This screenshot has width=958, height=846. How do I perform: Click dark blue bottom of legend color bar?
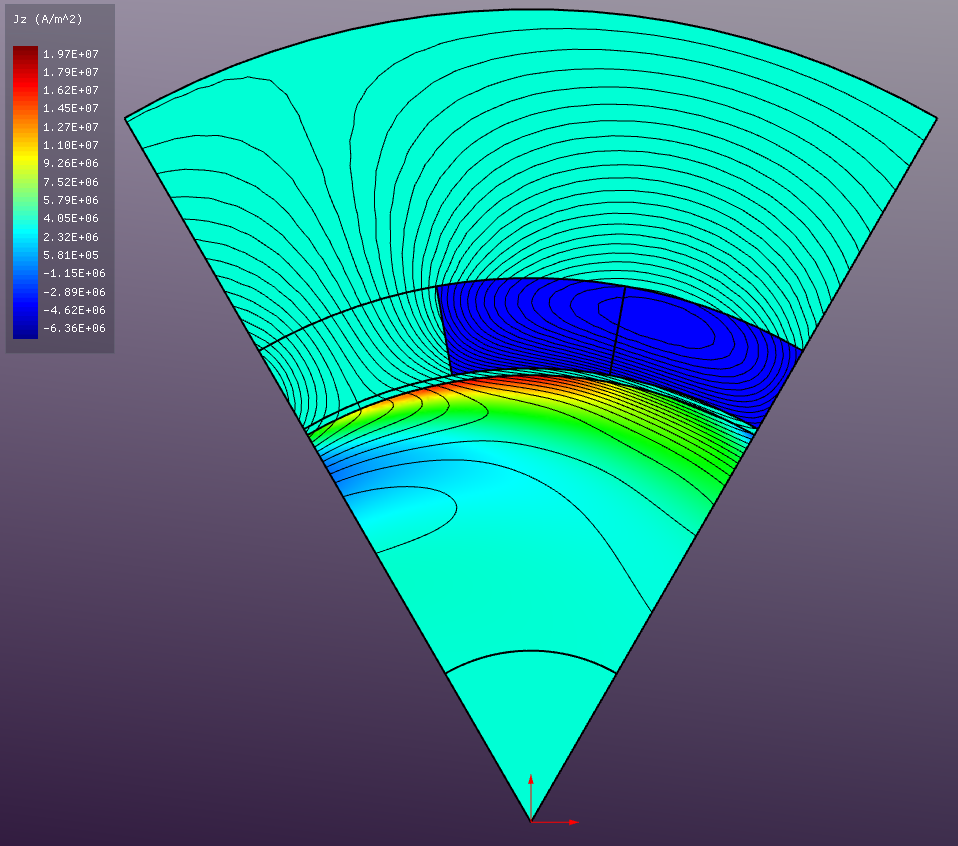[x=25, y=330]
